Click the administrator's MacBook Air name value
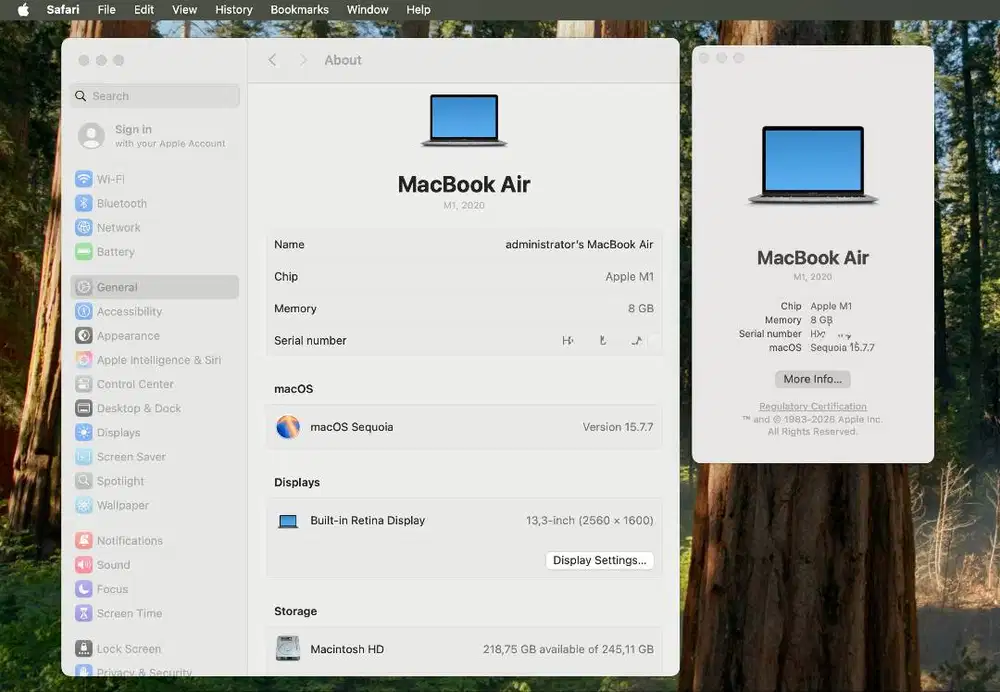Viewport: 1000px width, 692px height. pos(579,244)
